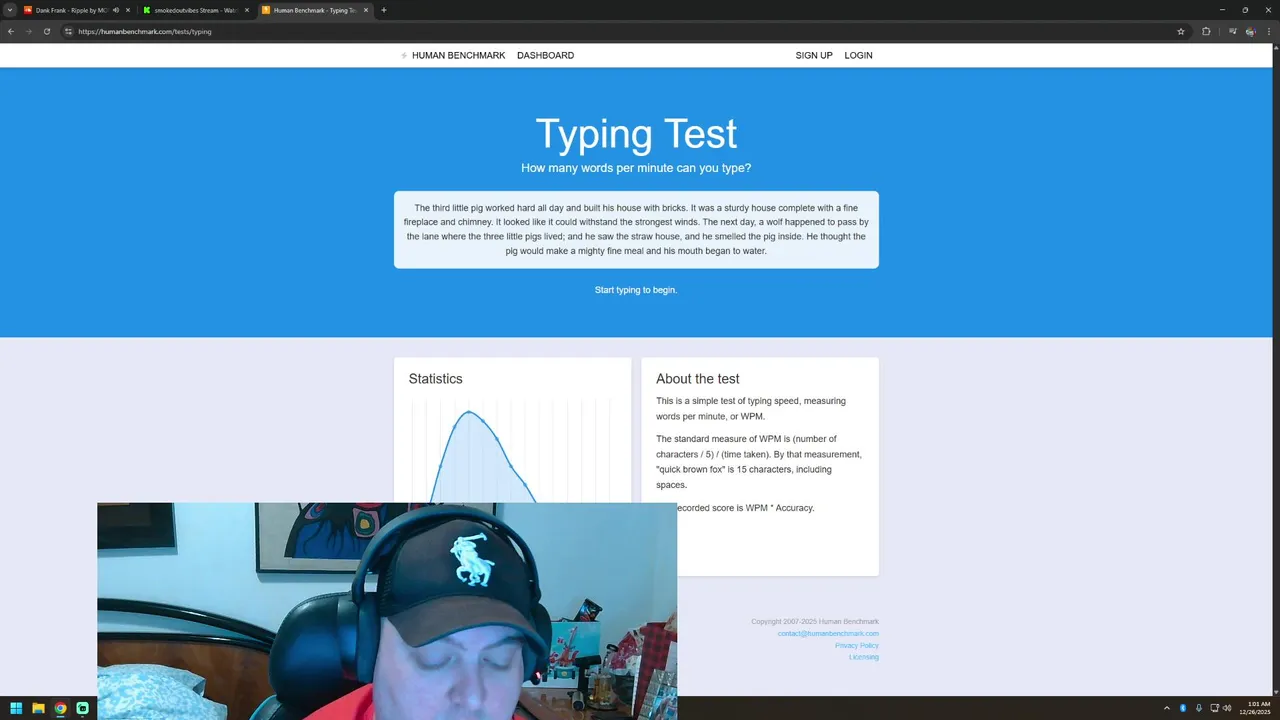Open the browser extensions puzzle icon
Image resolution: width=1280 pixels, height=720 pixels.
1206,31
